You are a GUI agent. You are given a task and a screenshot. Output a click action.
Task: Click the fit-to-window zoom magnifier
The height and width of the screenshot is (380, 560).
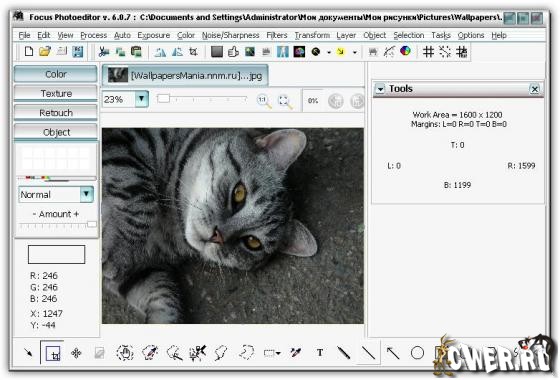[x=285, y=101]
